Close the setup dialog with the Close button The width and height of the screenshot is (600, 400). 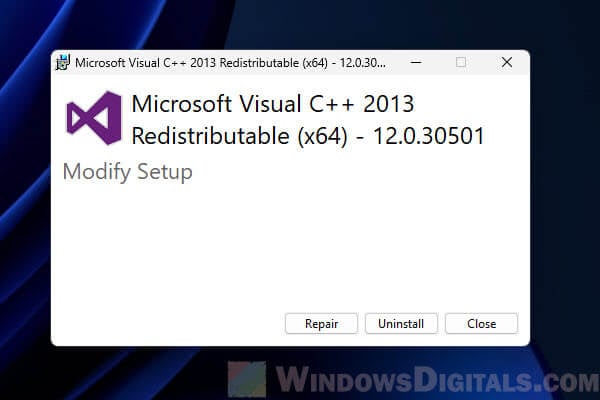[x=481, y=324]
